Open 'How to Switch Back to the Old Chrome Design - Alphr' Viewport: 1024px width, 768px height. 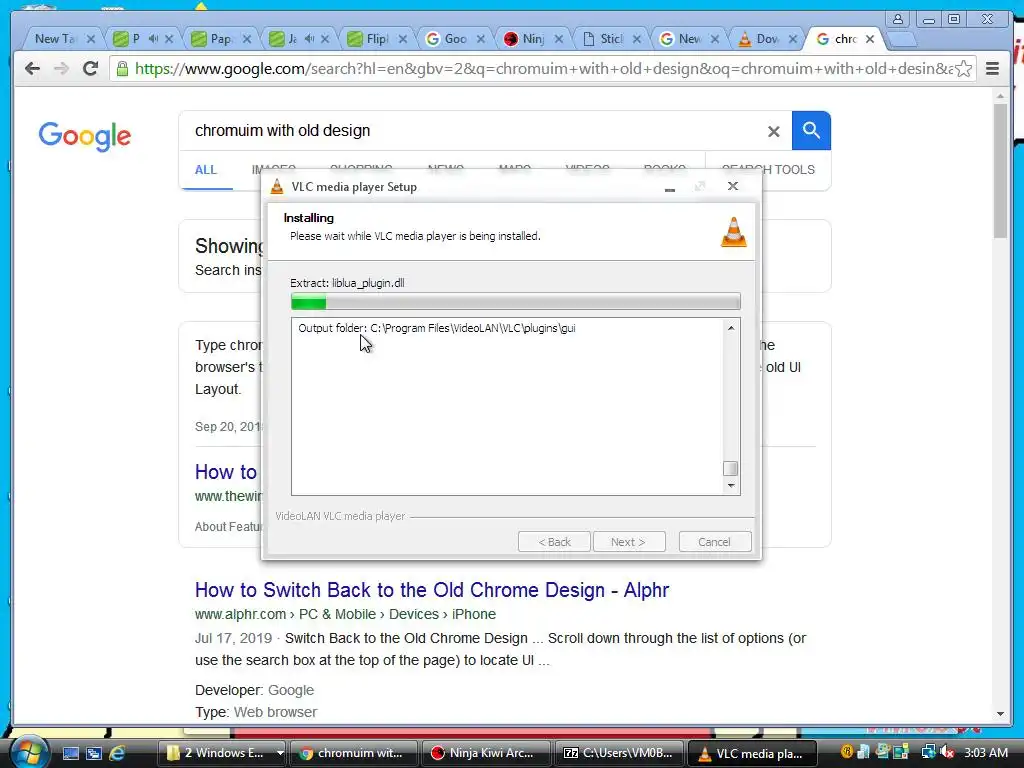pyautogui.click(x=432, y=590)
